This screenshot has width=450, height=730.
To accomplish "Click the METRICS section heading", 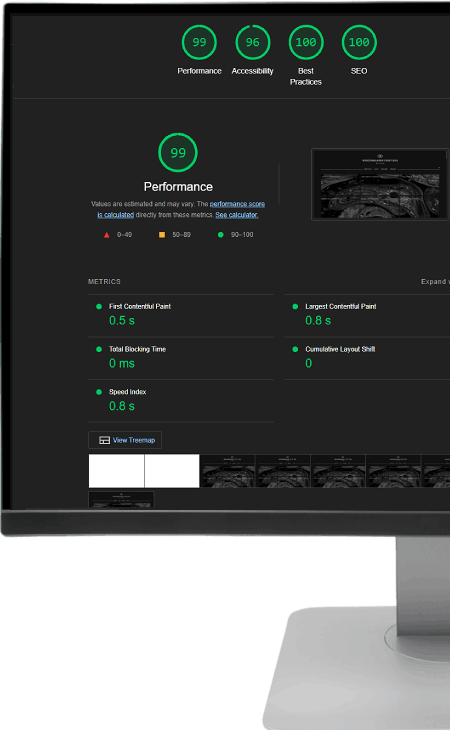I will click(104, 282).
